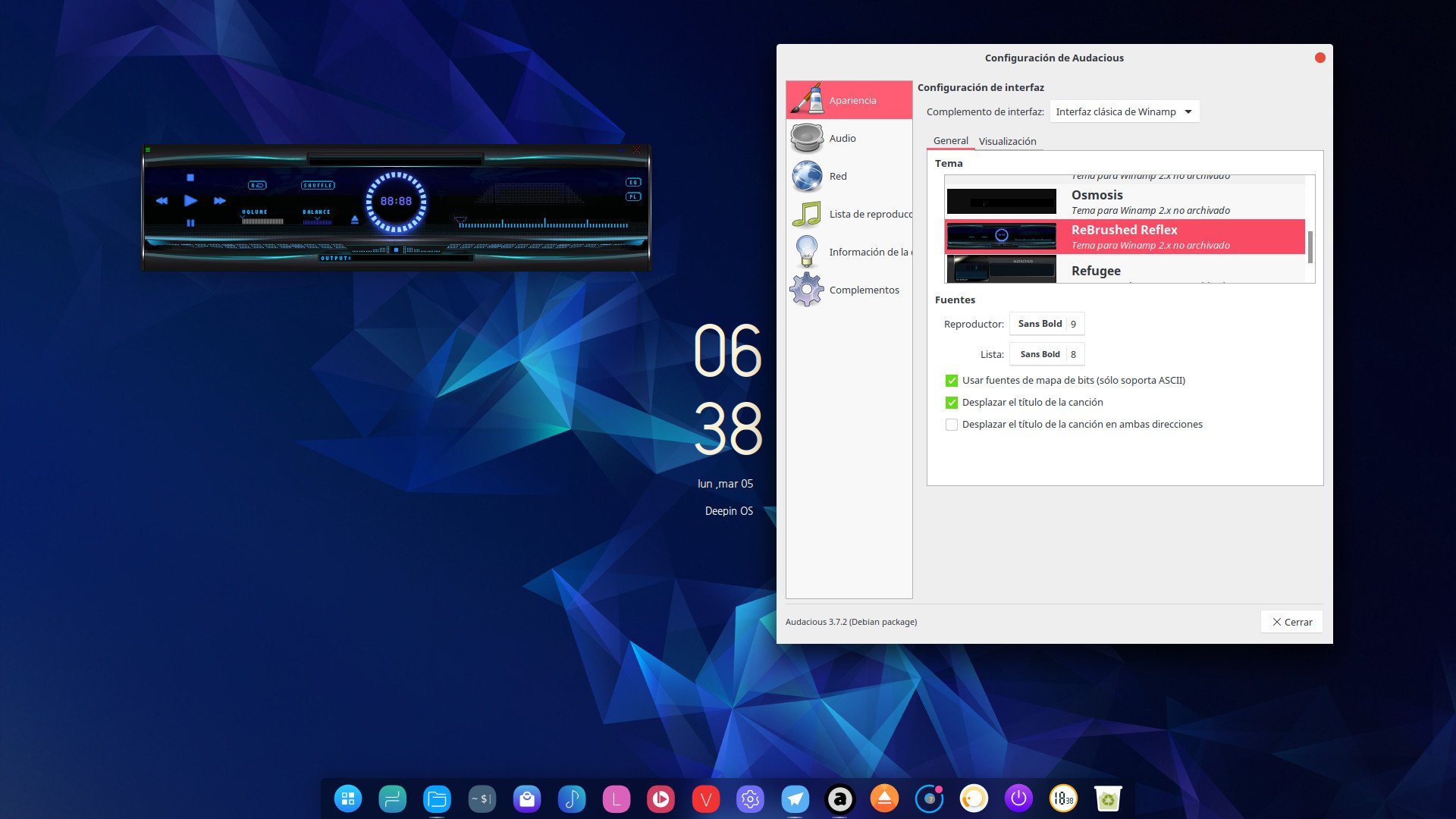Open the Audio settings category
1456x819 pixels.
coord(849,138)
